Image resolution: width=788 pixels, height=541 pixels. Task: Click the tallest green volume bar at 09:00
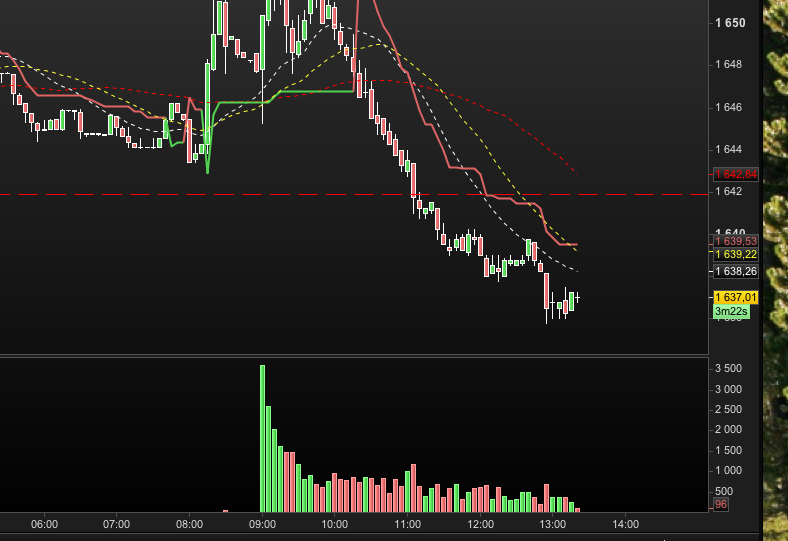tap(262, 439)
